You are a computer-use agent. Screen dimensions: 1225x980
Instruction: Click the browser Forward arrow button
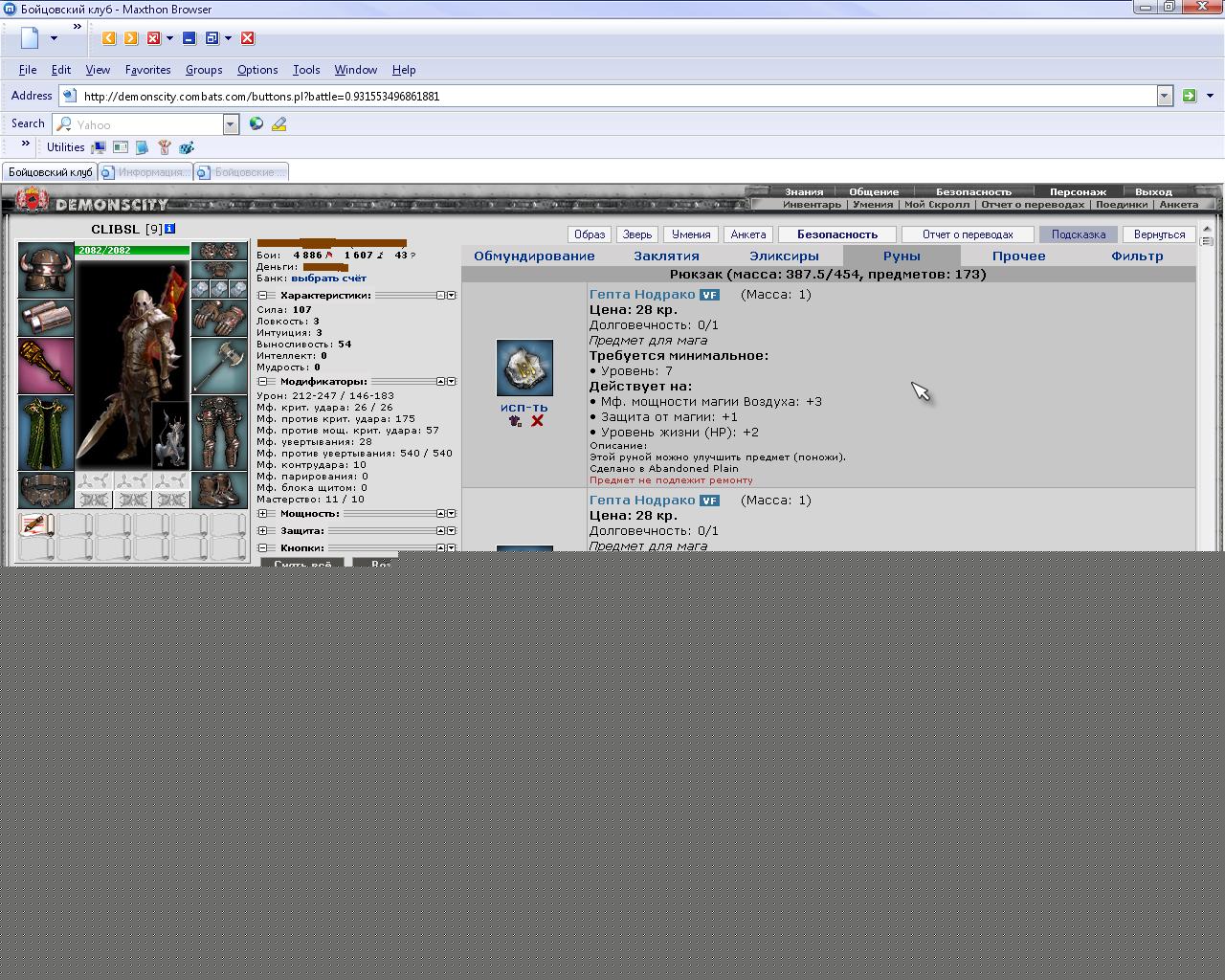[x=131, y=38]
